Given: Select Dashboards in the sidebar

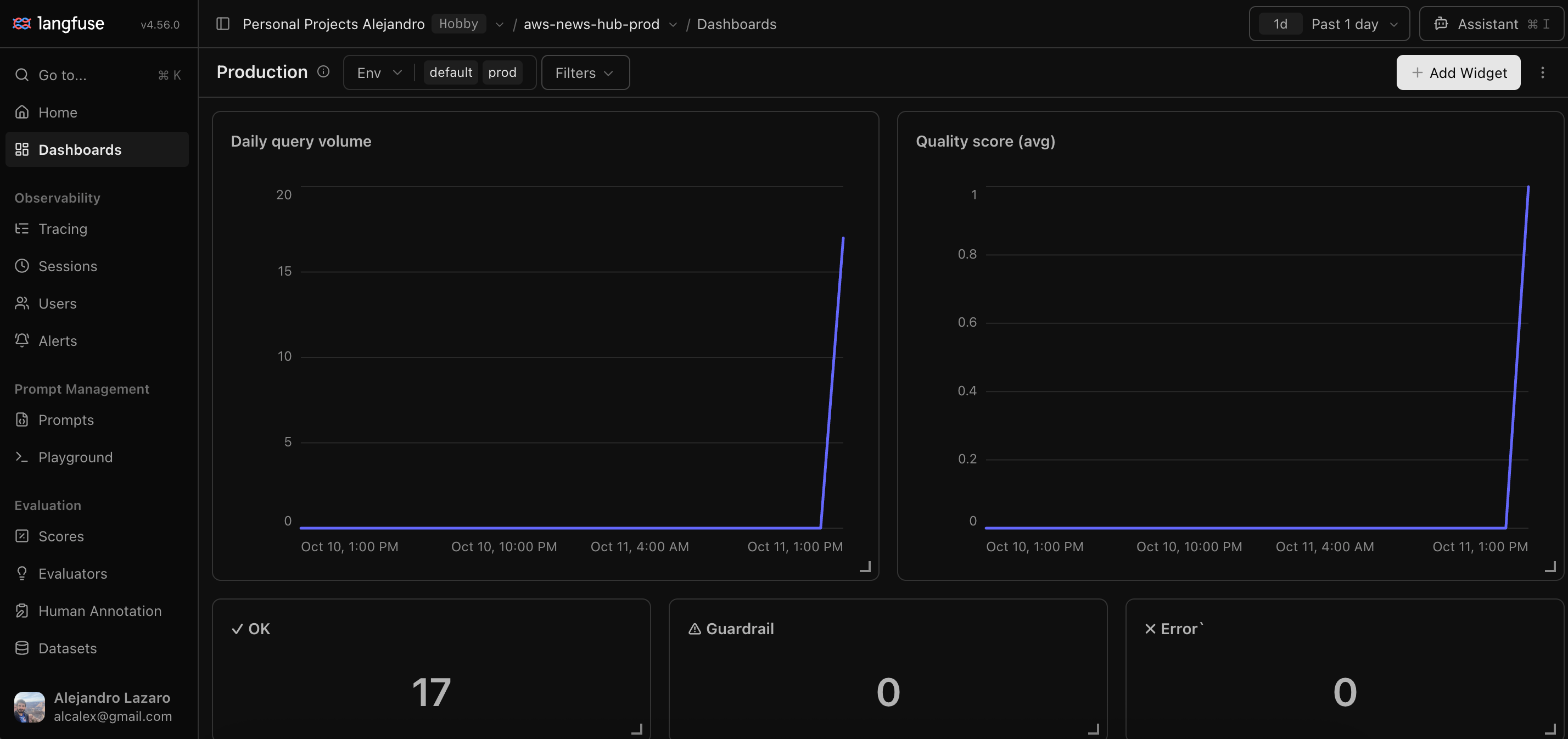Looking at the screenshot, I should (98, 150).
